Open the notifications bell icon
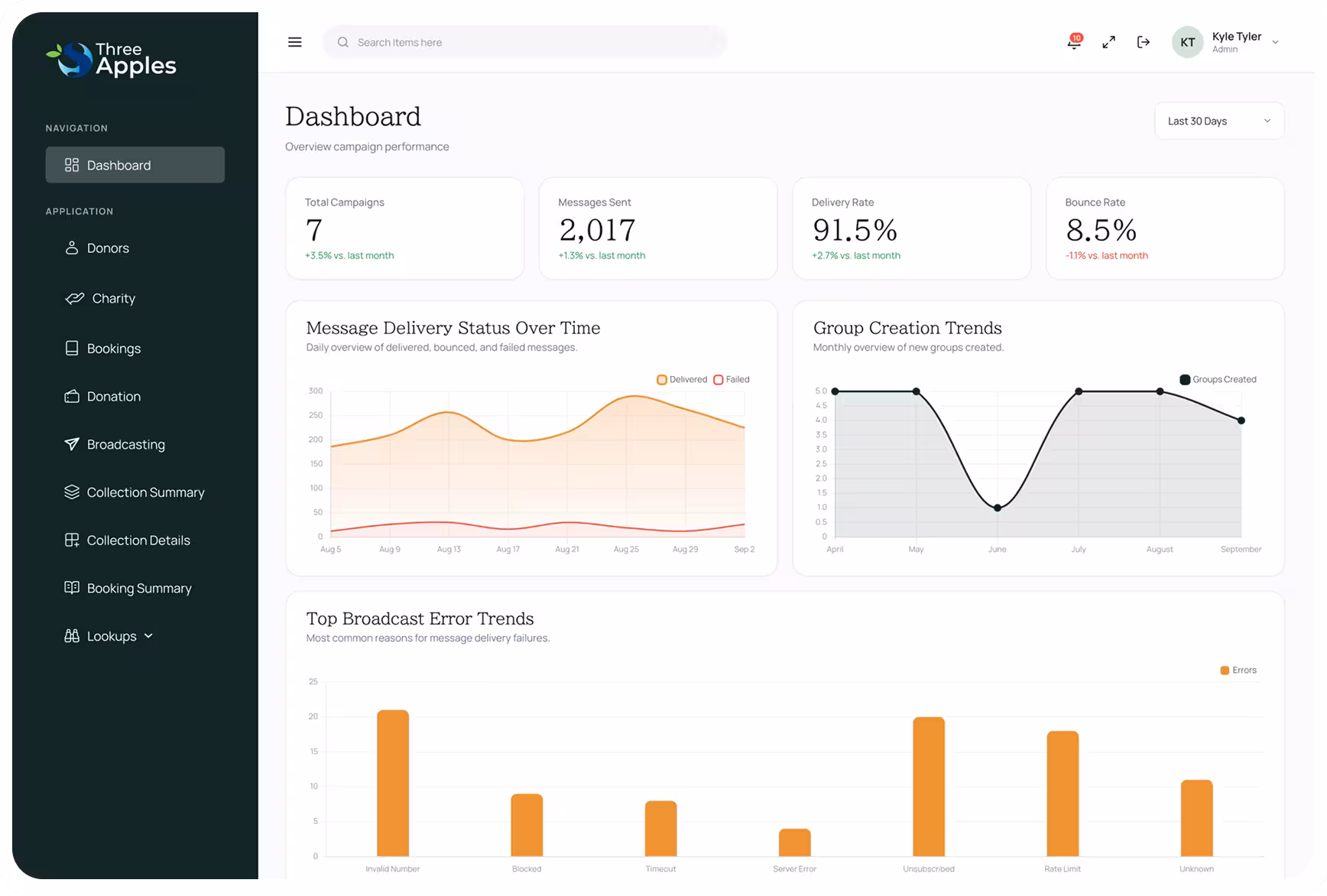 [1075, 42]
